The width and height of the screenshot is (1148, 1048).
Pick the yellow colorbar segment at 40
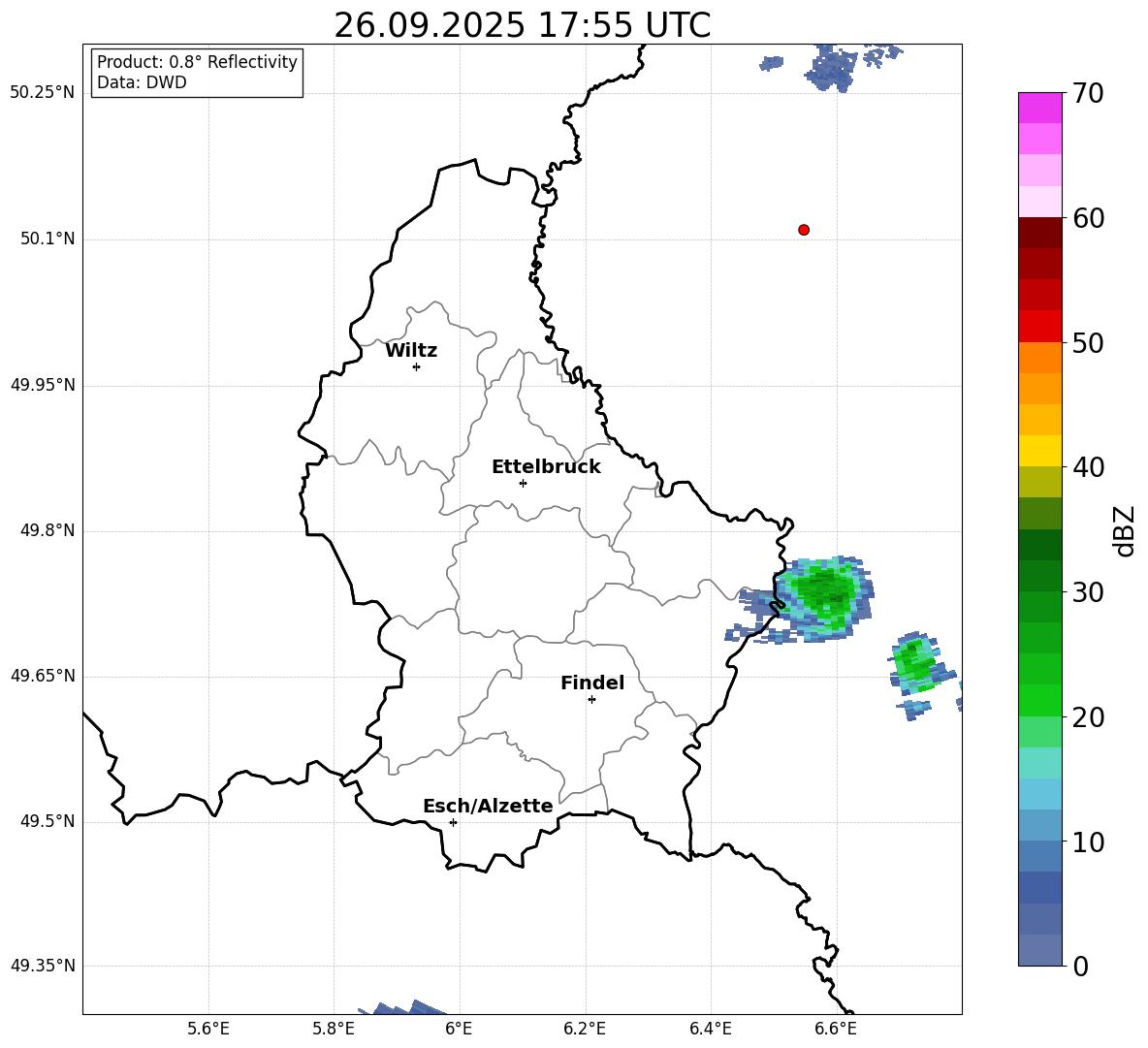1039,451
